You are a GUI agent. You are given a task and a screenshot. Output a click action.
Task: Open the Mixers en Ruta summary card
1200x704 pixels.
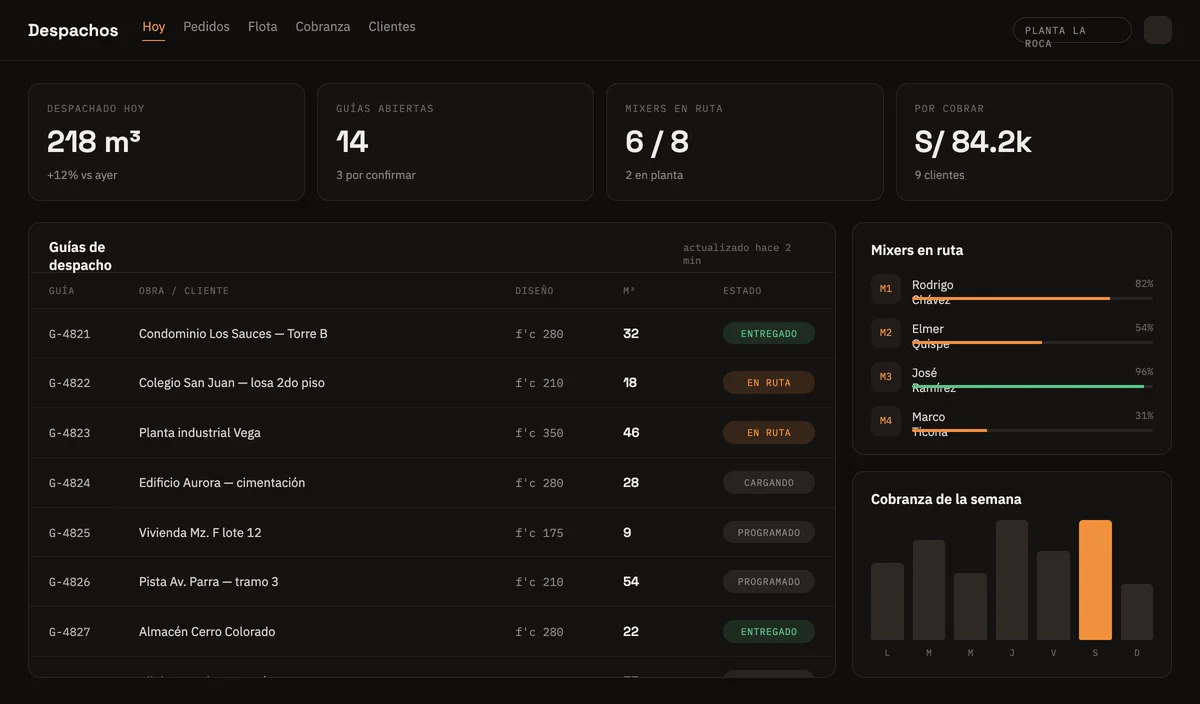click(x=745, y=142)
